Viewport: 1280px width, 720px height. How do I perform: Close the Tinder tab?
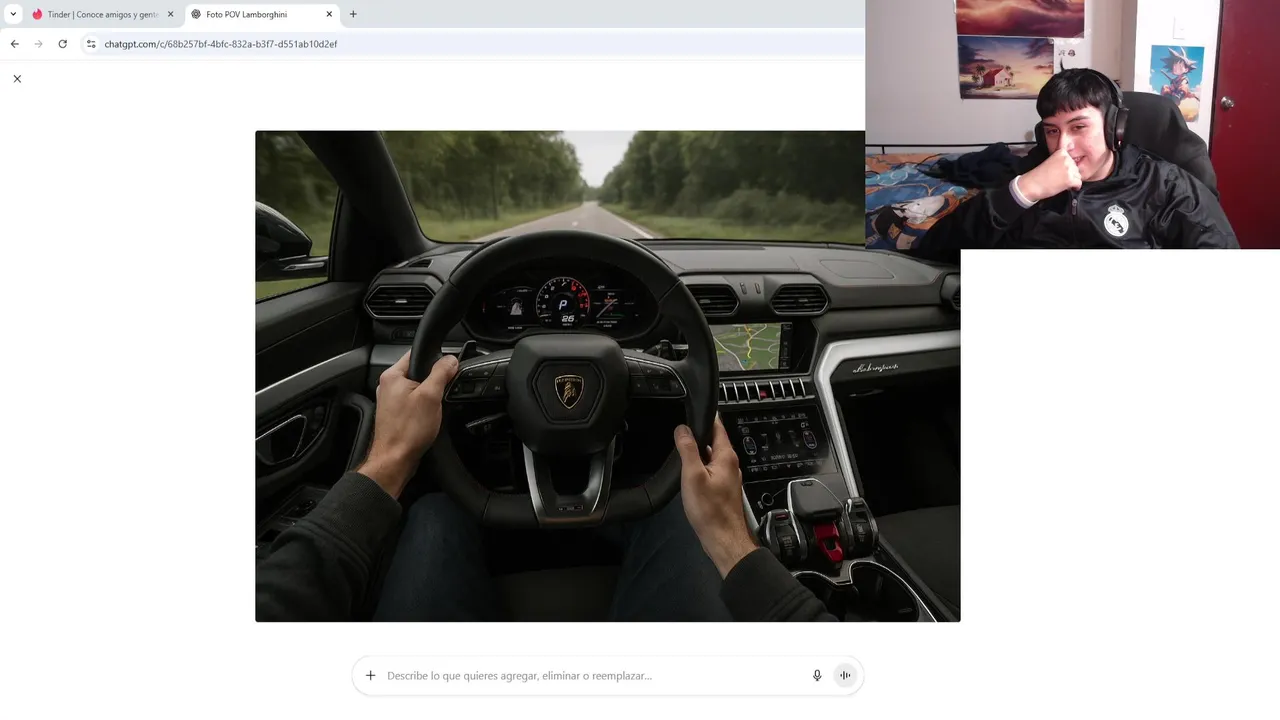tap(170, 14)
